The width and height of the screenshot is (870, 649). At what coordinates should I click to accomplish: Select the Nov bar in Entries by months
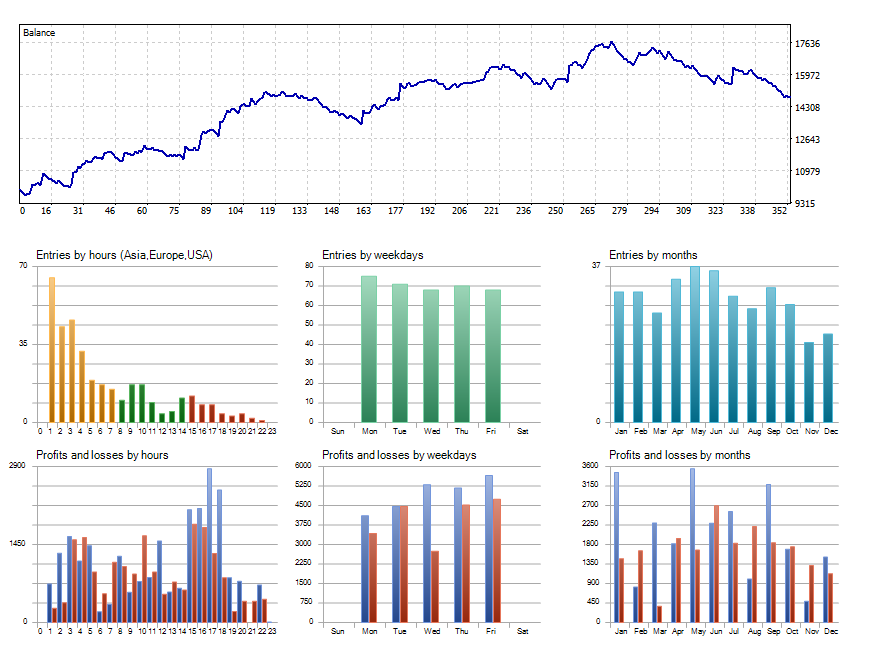pyautogui.click(x=809, y=382)
